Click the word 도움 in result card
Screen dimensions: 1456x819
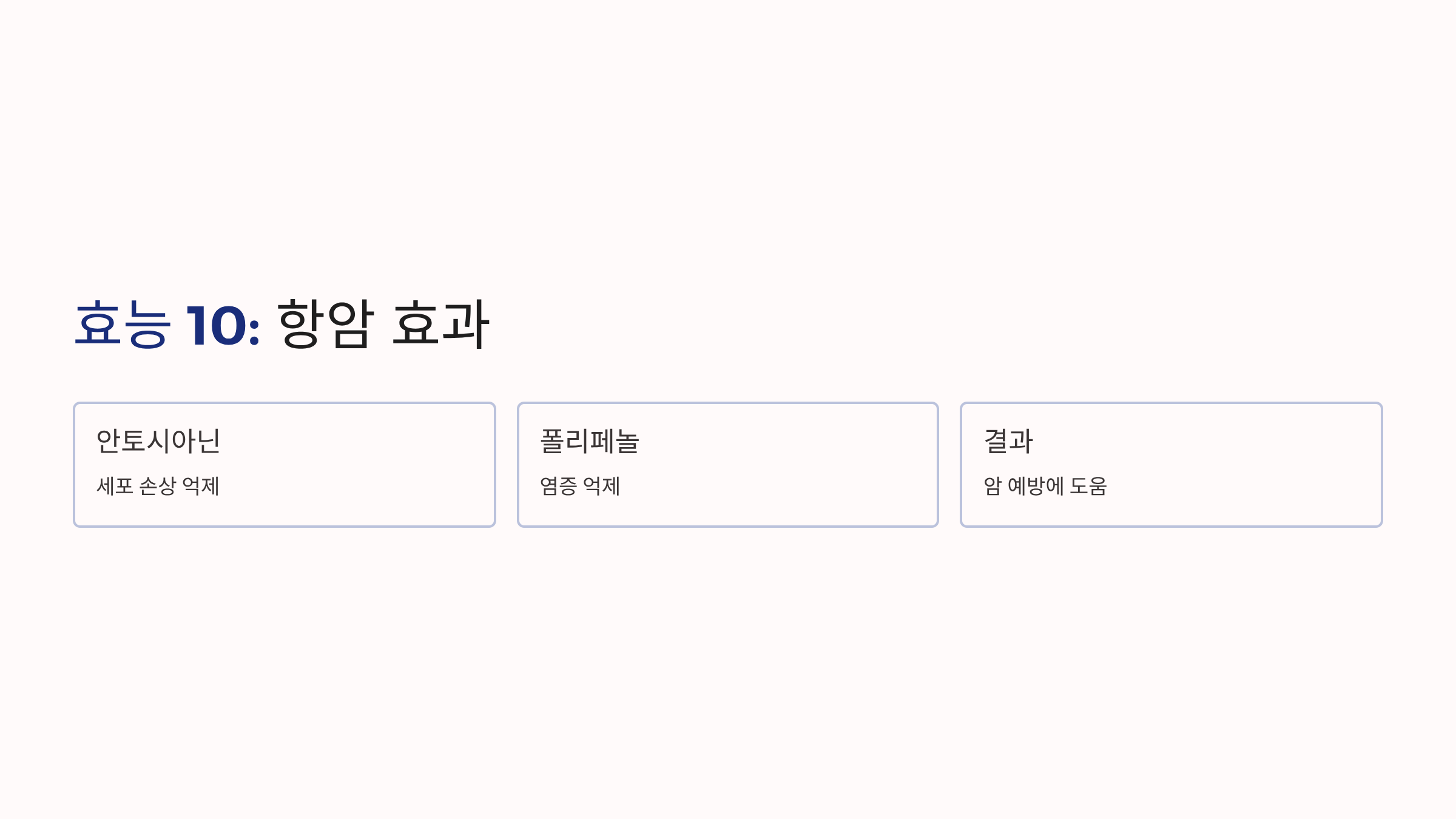coord(1088,486)
